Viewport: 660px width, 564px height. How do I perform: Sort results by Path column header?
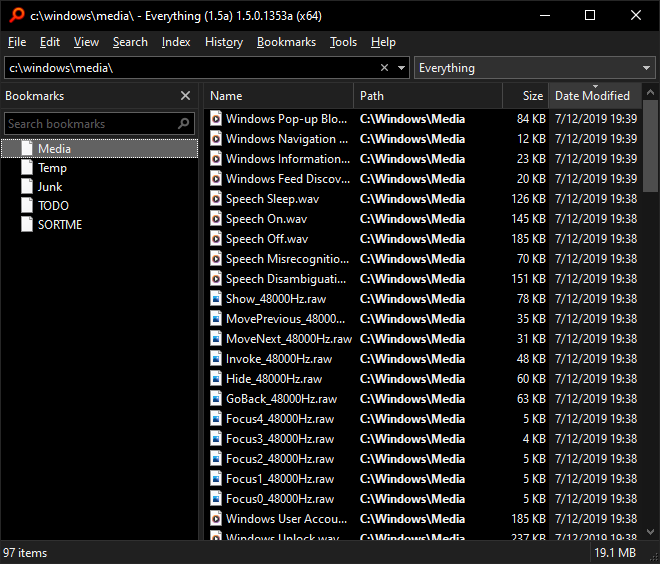[428, 96]
